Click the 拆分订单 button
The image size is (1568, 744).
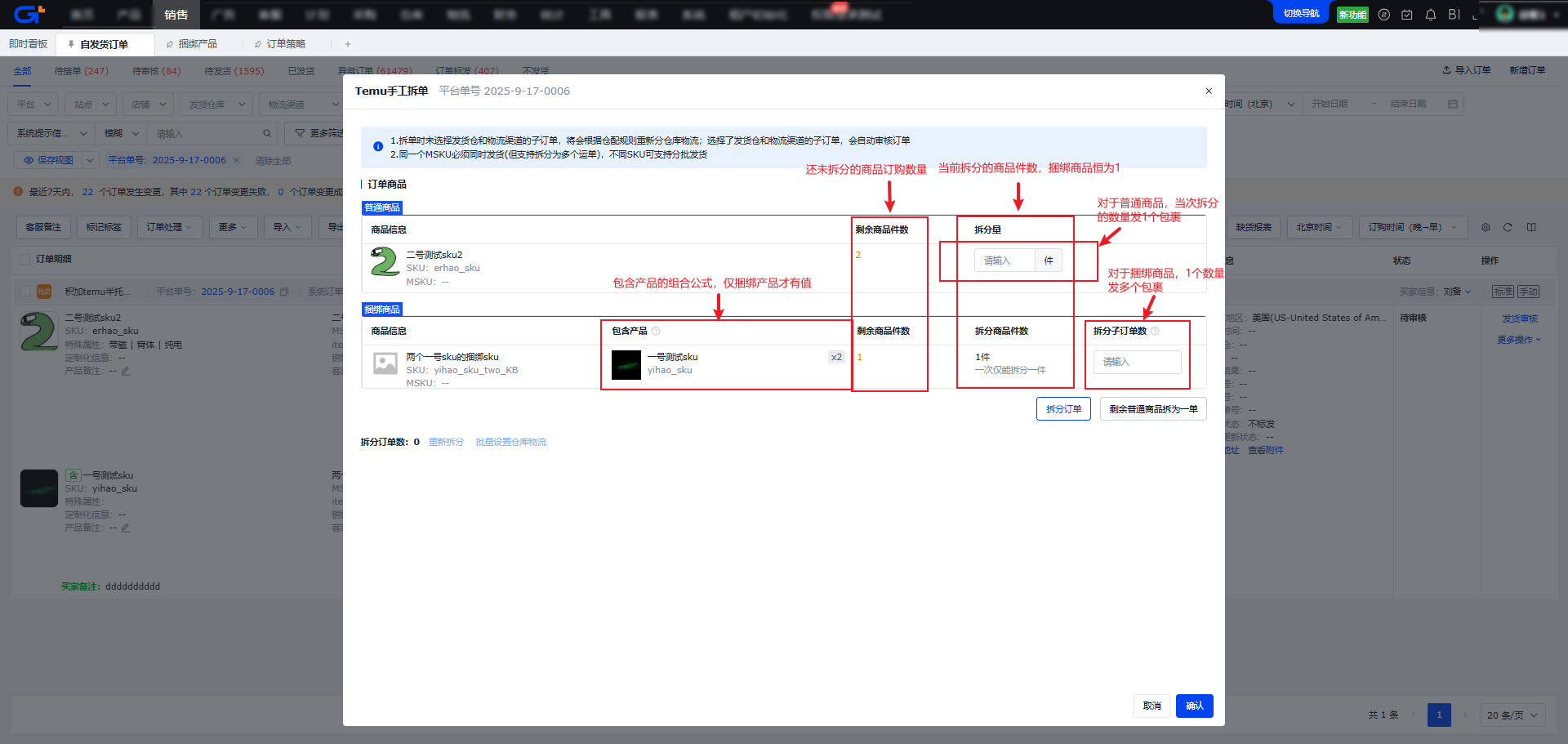pyautogui.click(x=1063, y=409)
